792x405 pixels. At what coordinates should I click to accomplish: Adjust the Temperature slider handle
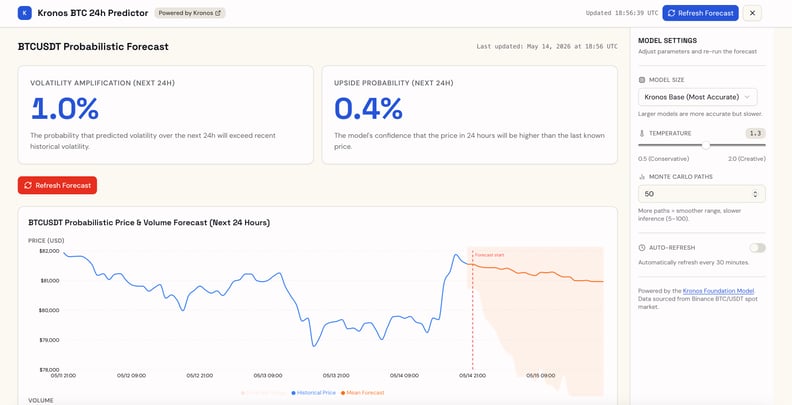coord(706,145)
